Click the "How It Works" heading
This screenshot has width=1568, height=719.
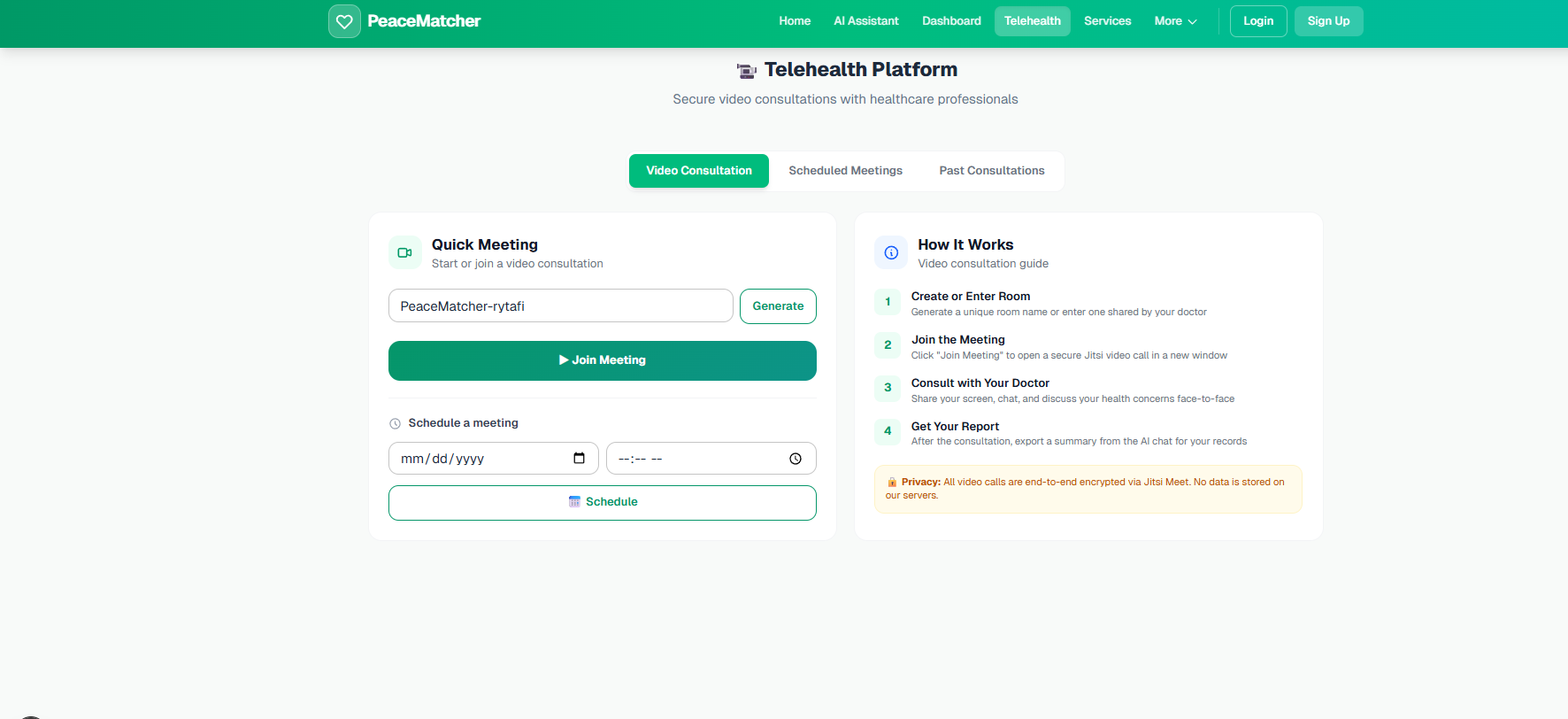pos(965,244)
